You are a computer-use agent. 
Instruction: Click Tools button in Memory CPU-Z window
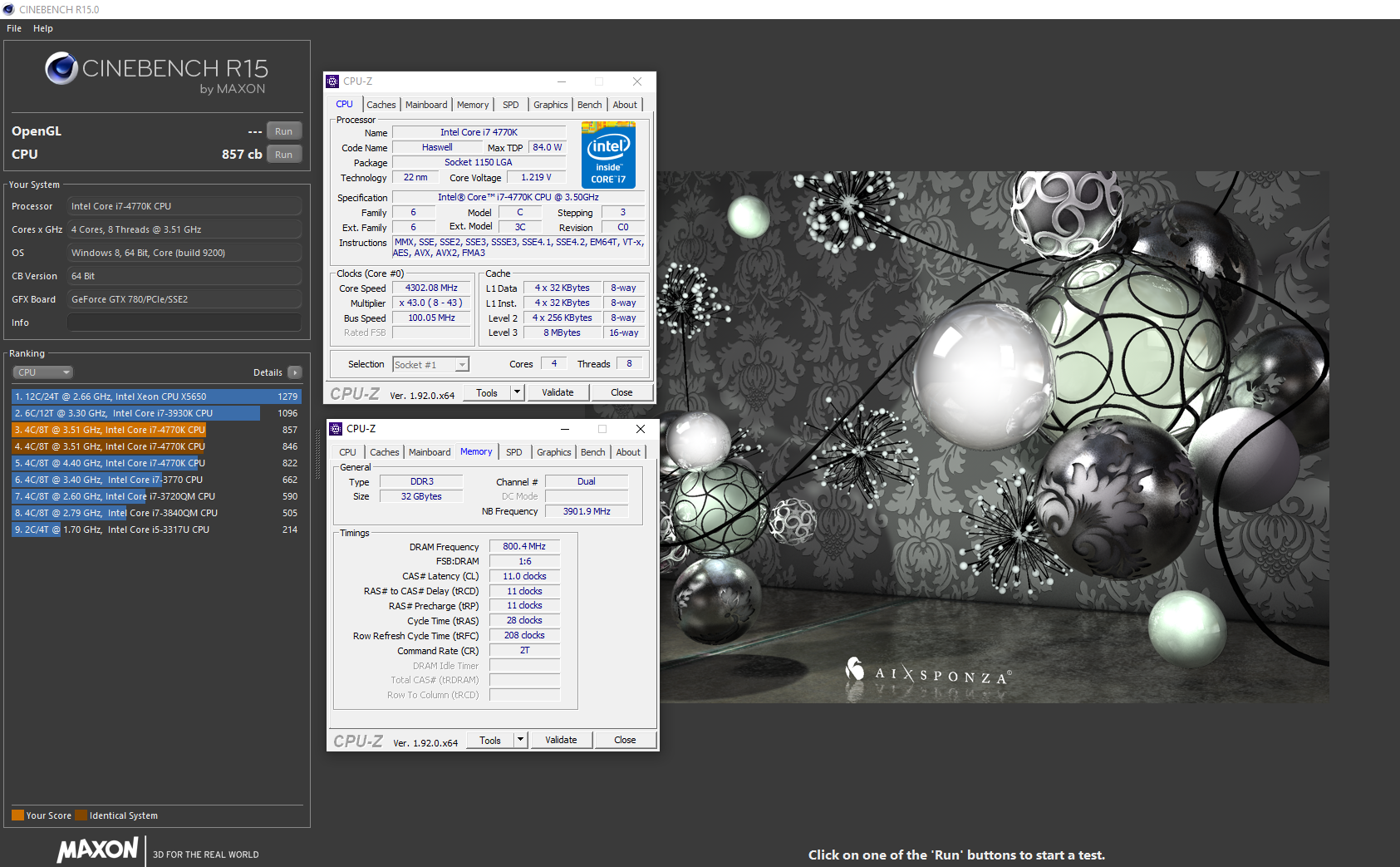point(490,740)
